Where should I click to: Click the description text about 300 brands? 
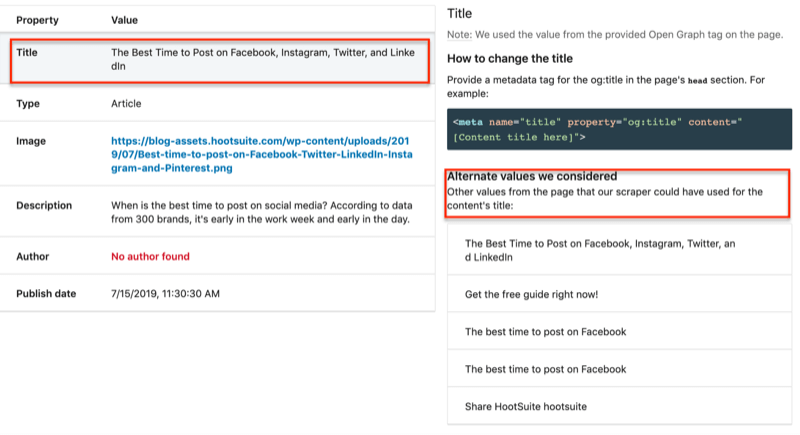(261, 212)
